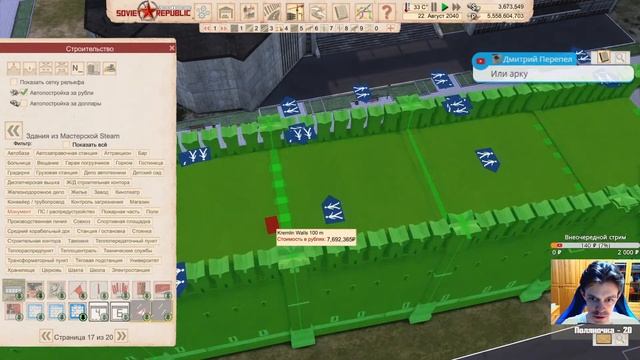This screenshot has width=640, height=360.
Task: Filter by Кинотеатр category
Action: click(x=127, y=192)
